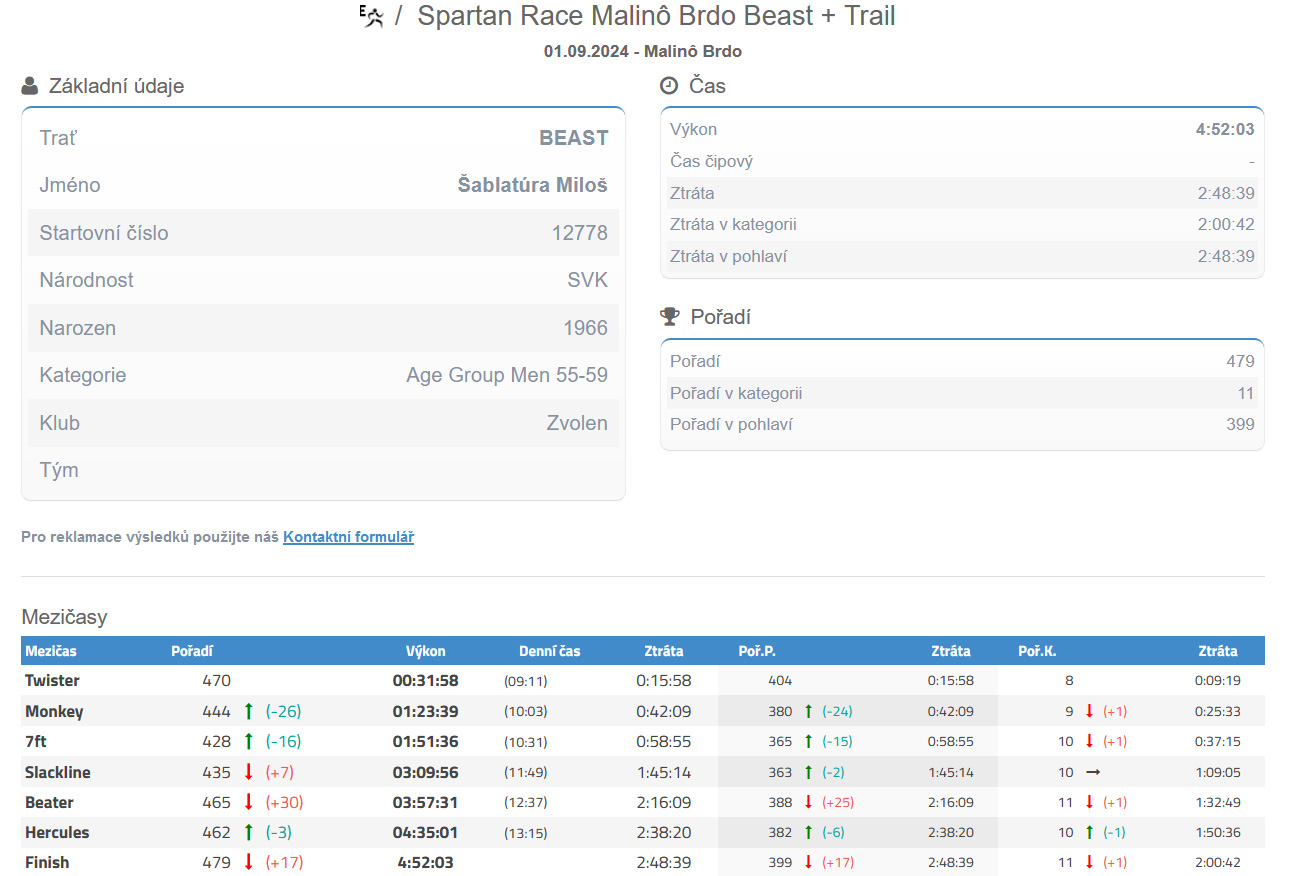1289x876 pixels.
Task: Click the 7ft category loss 0:37:15
Action: tap(1217, 742)
